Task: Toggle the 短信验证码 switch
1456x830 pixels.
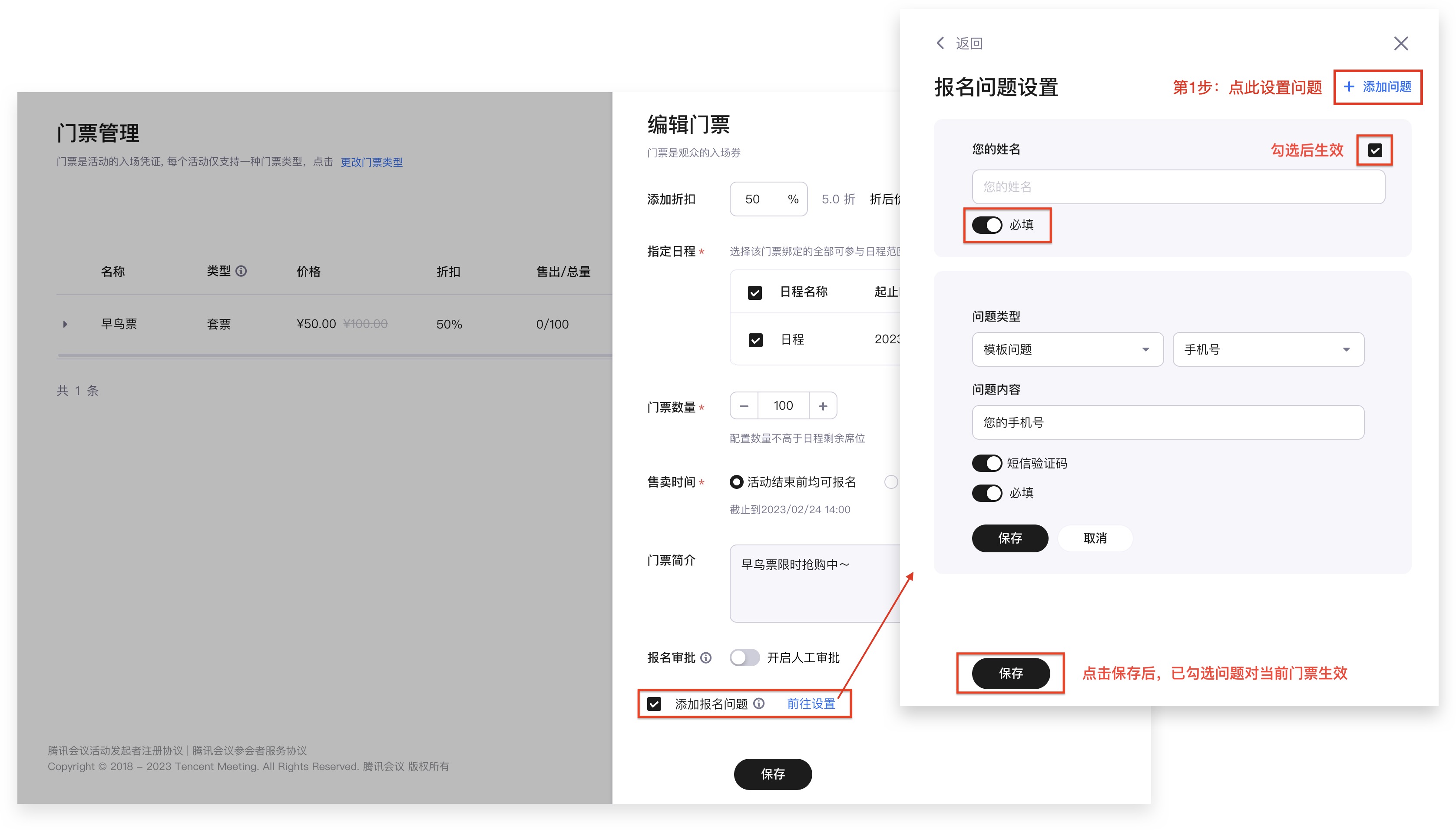Action: tap(986, 463)
